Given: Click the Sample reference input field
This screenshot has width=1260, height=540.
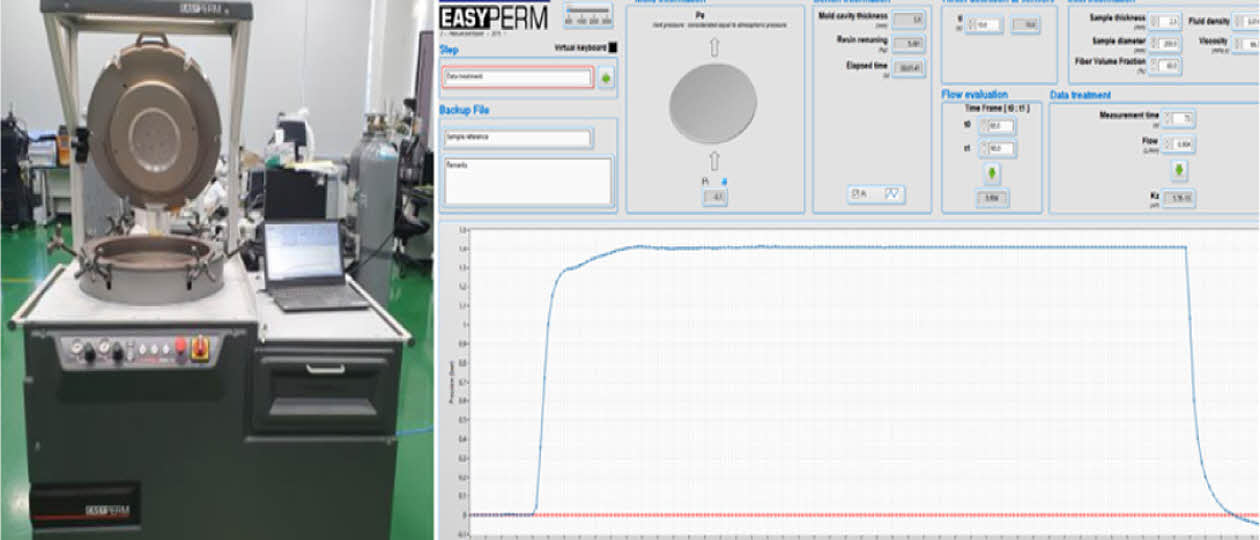Looking at the screenshot, I should (x=518, y=139).
